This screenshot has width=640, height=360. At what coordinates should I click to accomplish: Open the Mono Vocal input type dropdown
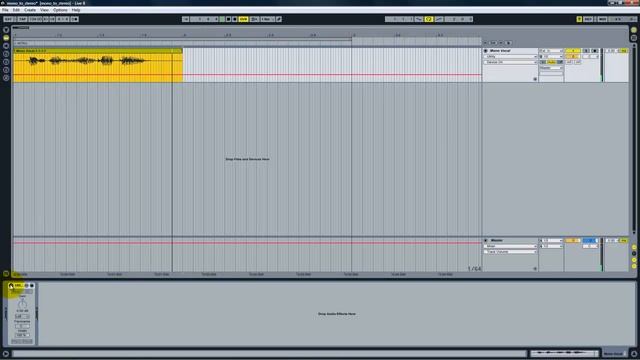tap(551, 51)
